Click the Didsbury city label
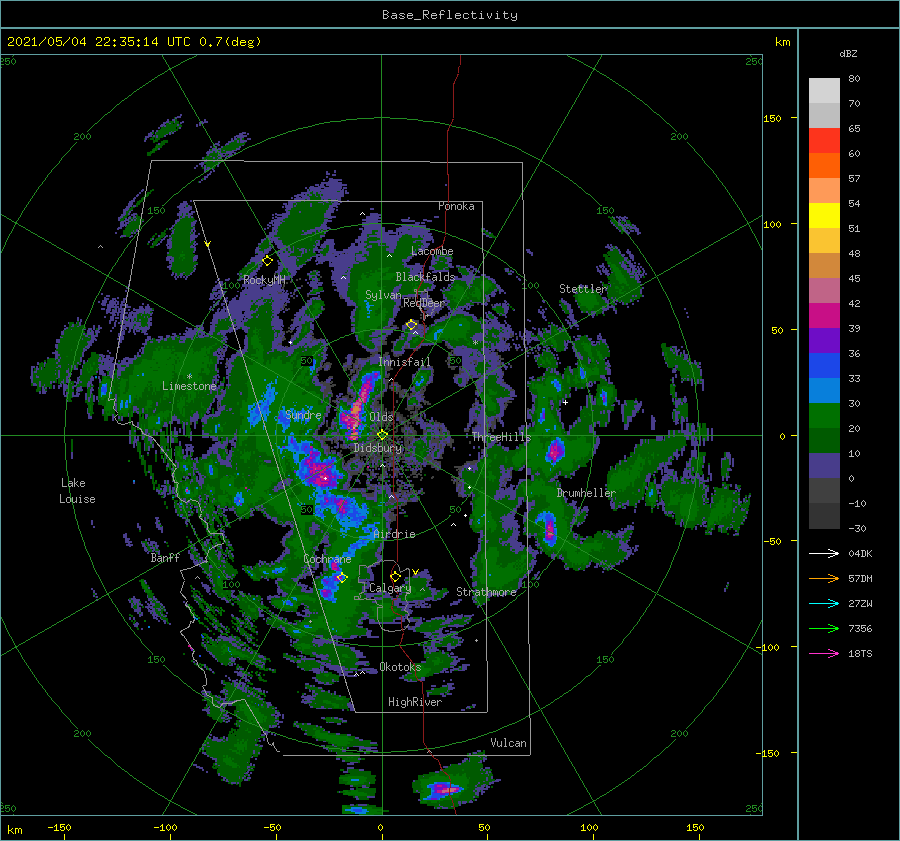Image resolution: width=900 pixels, height=841 pixels. [x=378, y=448]
